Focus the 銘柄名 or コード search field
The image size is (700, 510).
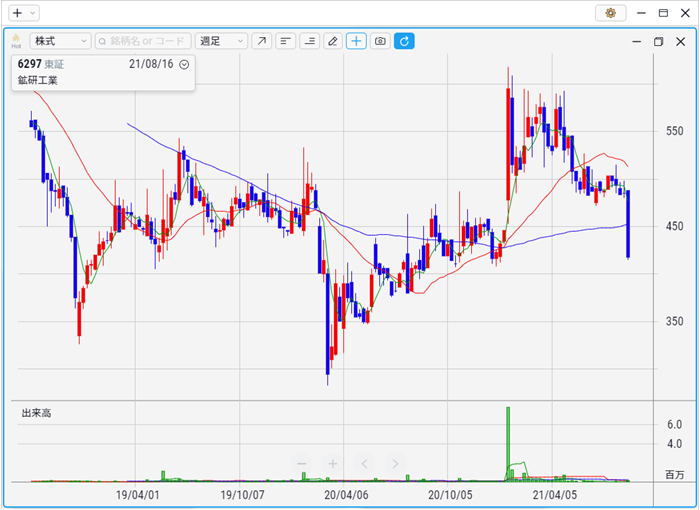click(x=143, y=41)
